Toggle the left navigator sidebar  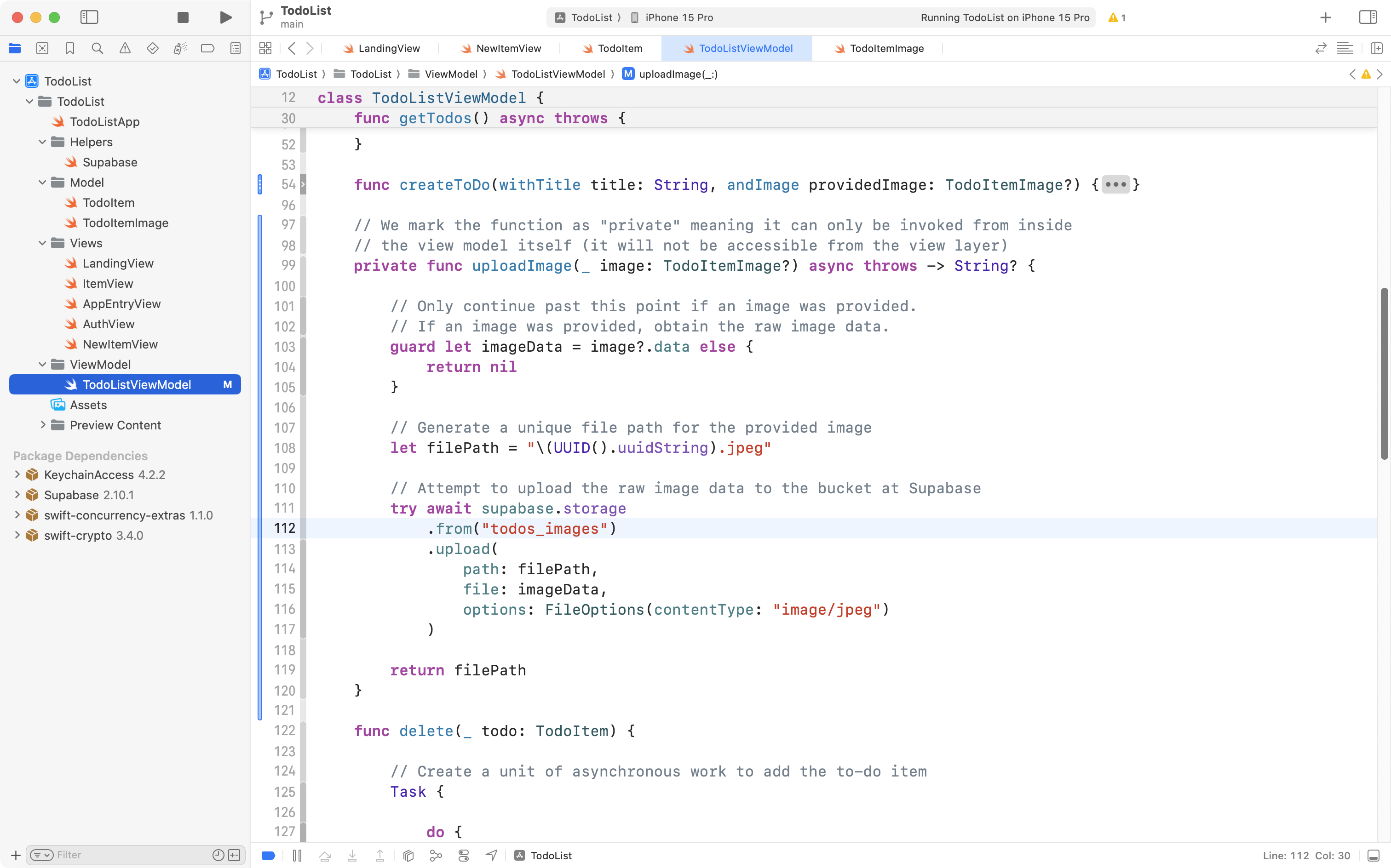[x=90, y=17]
